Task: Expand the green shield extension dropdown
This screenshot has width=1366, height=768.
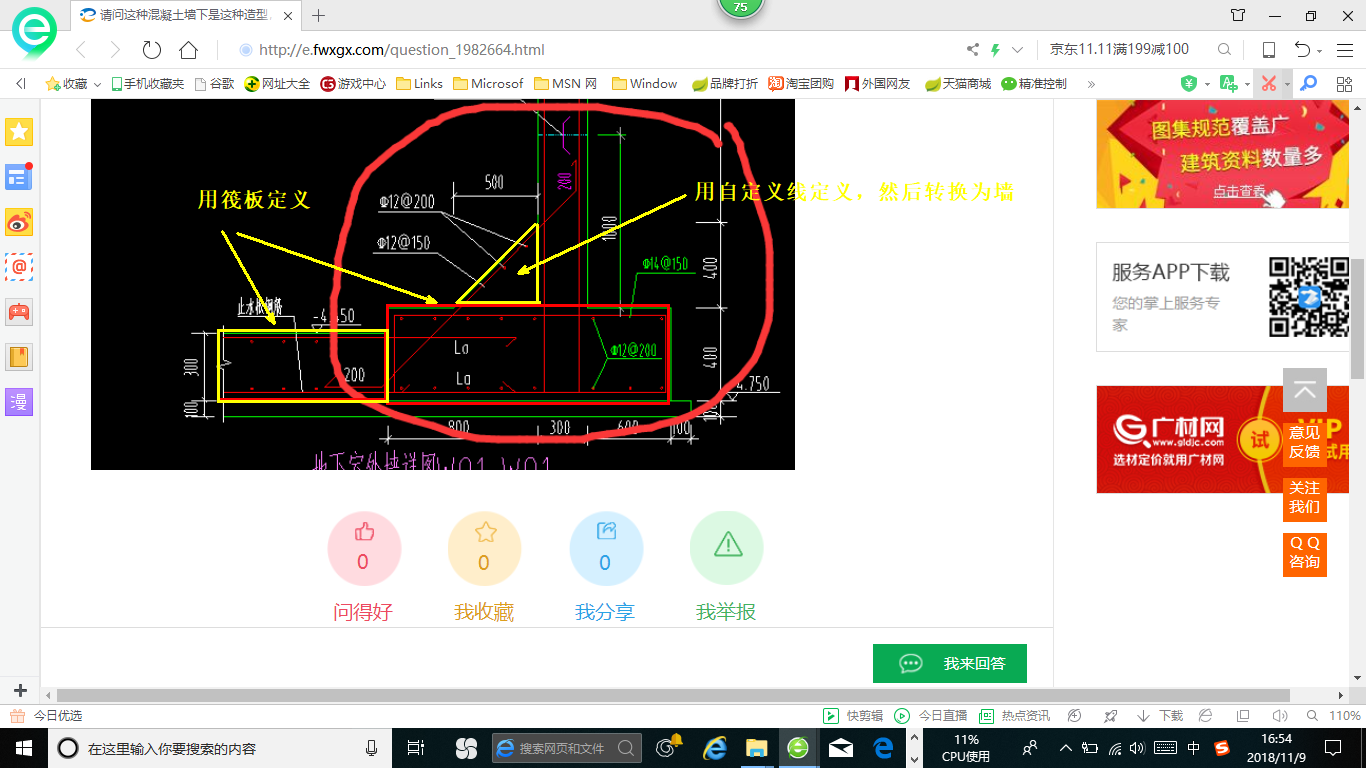Action: click(x=1207, y=84)
